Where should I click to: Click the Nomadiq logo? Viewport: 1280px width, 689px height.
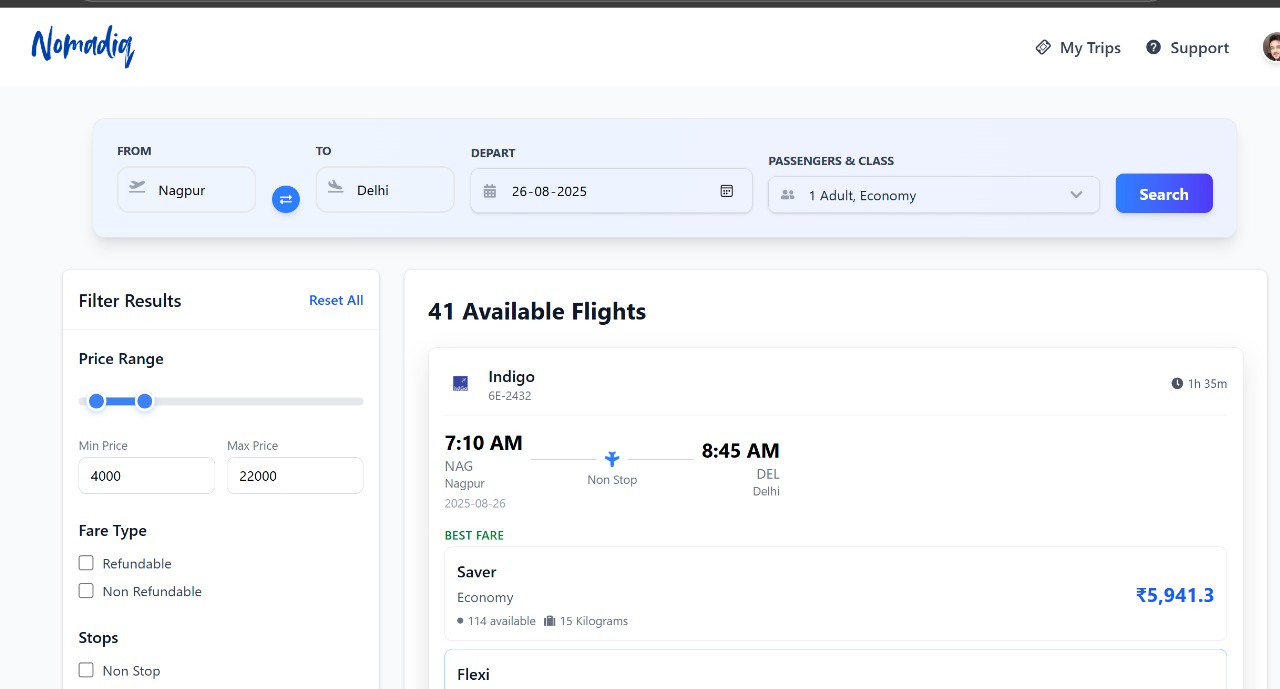pos(83,46)
